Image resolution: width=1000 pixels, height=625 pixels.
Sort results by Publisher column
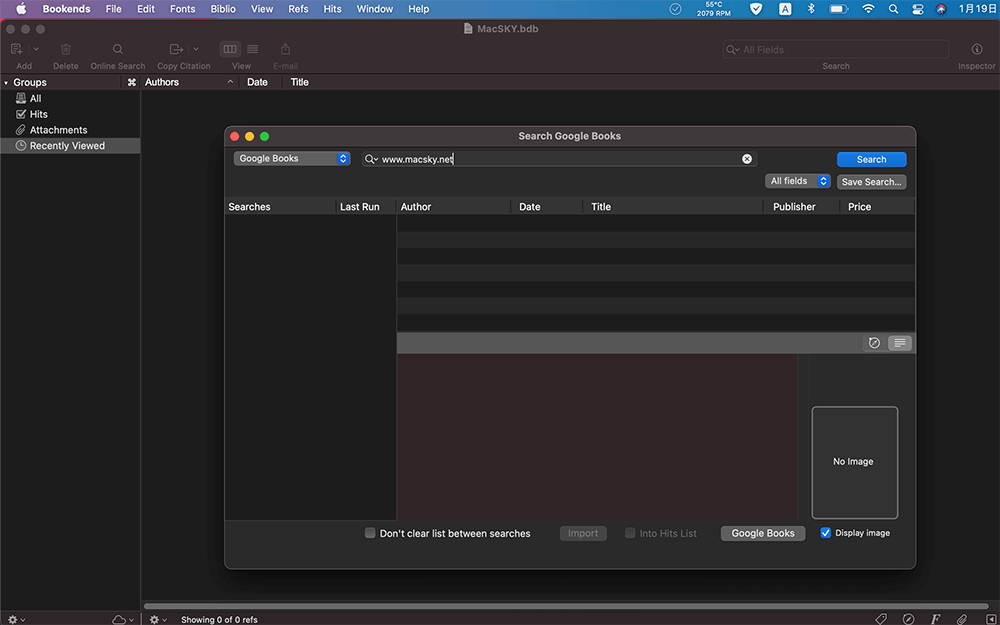pos(800,207)
